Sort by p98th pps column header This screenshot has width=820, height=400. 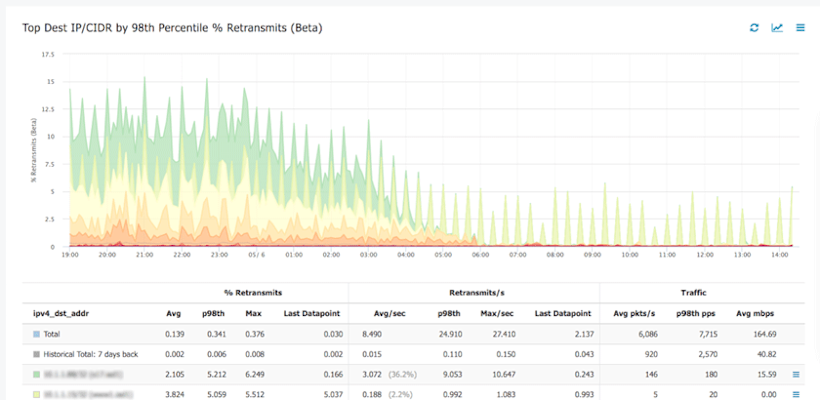(694, 314)
